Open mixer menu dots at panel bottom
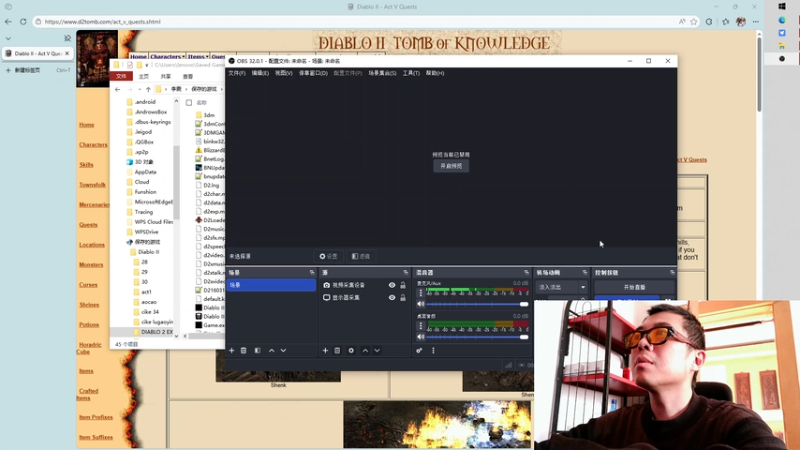Viewport: 800px width, 450px height. pyautogui.click(x=433, y=351)
